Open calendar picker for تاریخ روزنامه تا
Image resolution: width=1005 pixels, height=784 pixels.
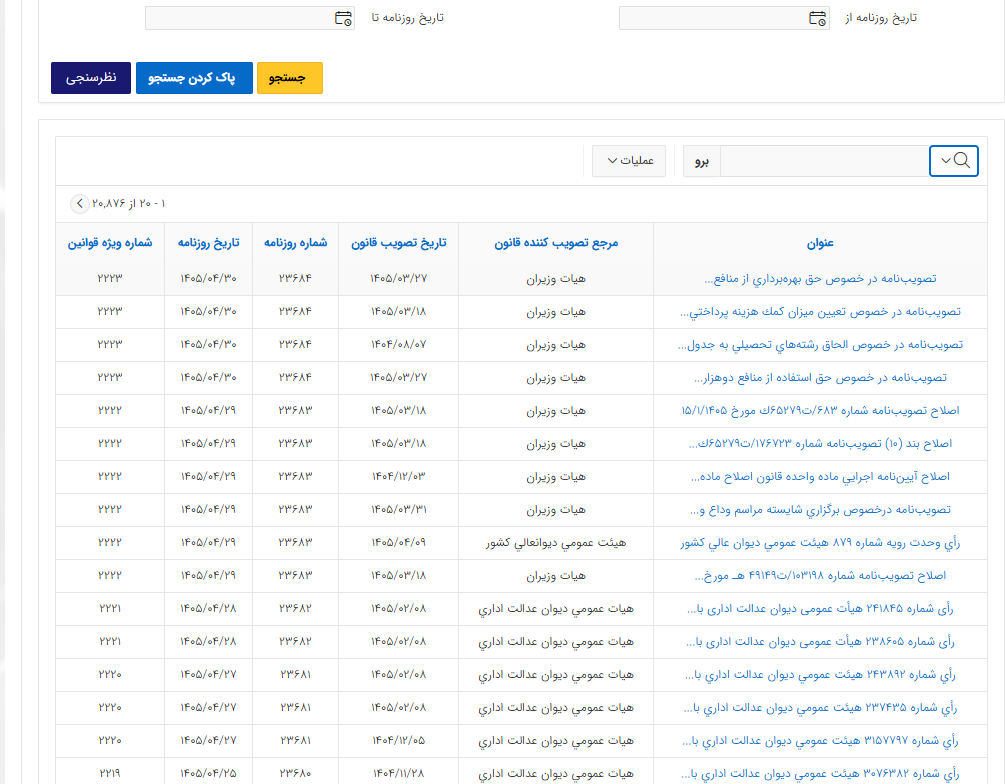click(344, 18)
